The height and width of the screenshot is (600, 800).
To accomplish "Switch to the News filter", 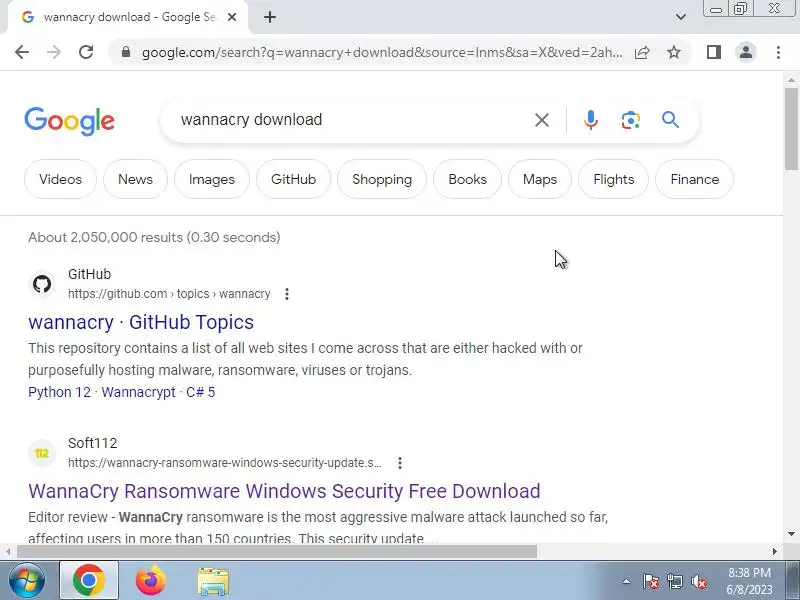I will 135,179.
